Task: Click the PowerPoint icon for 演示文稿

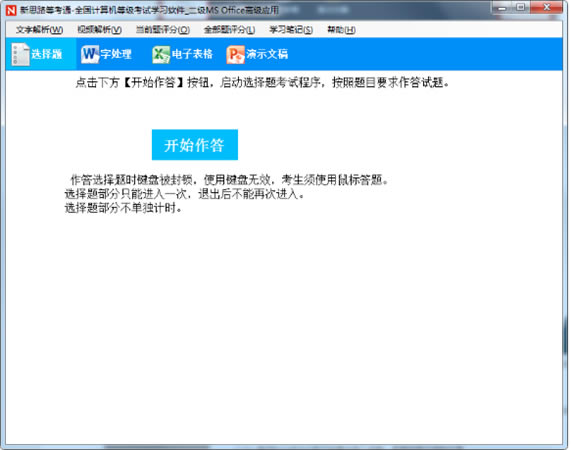Action: [235, 55]
